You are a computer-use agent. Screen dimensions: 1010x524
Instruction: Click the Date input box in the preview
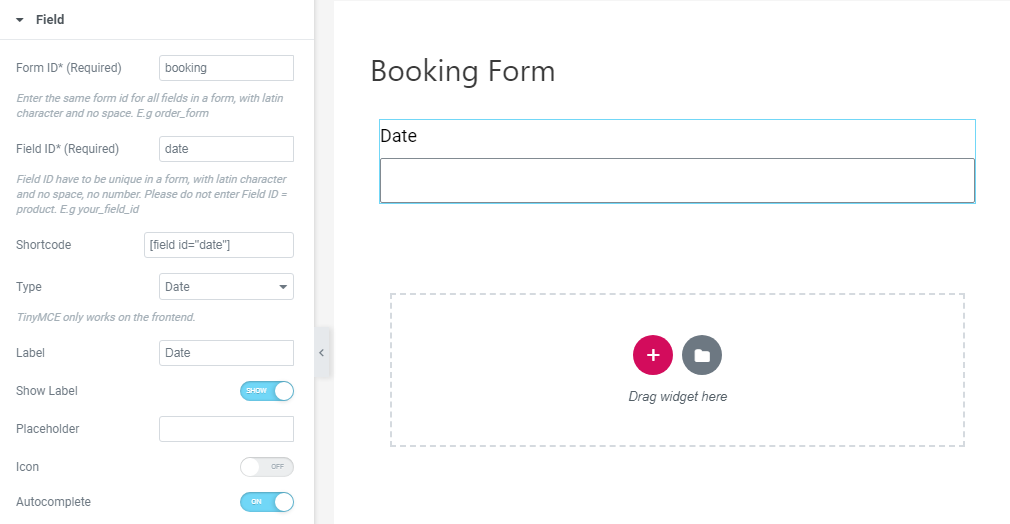click(x=677, y=180)
